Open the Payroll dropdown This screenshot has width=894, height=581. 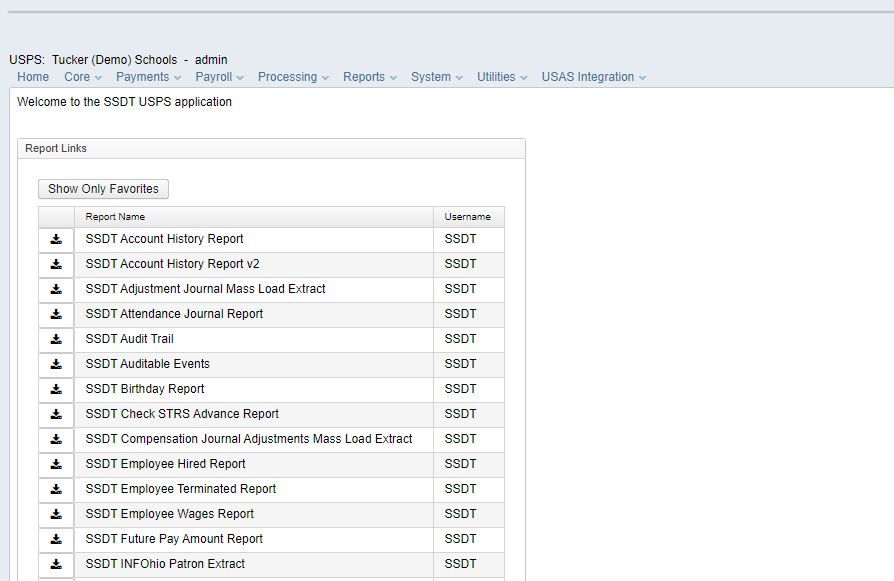(x=220, y=77)
